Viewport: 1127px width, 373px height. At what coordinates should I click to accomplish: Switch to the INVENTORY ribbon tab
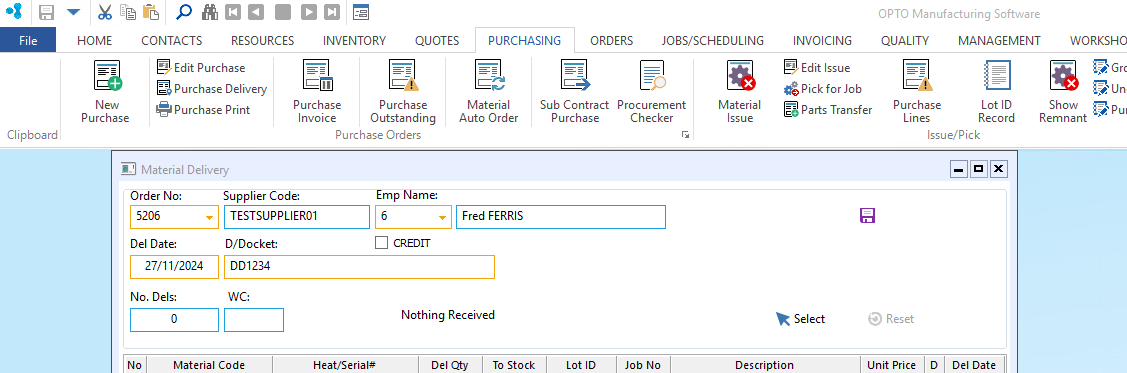pos(354,41)
